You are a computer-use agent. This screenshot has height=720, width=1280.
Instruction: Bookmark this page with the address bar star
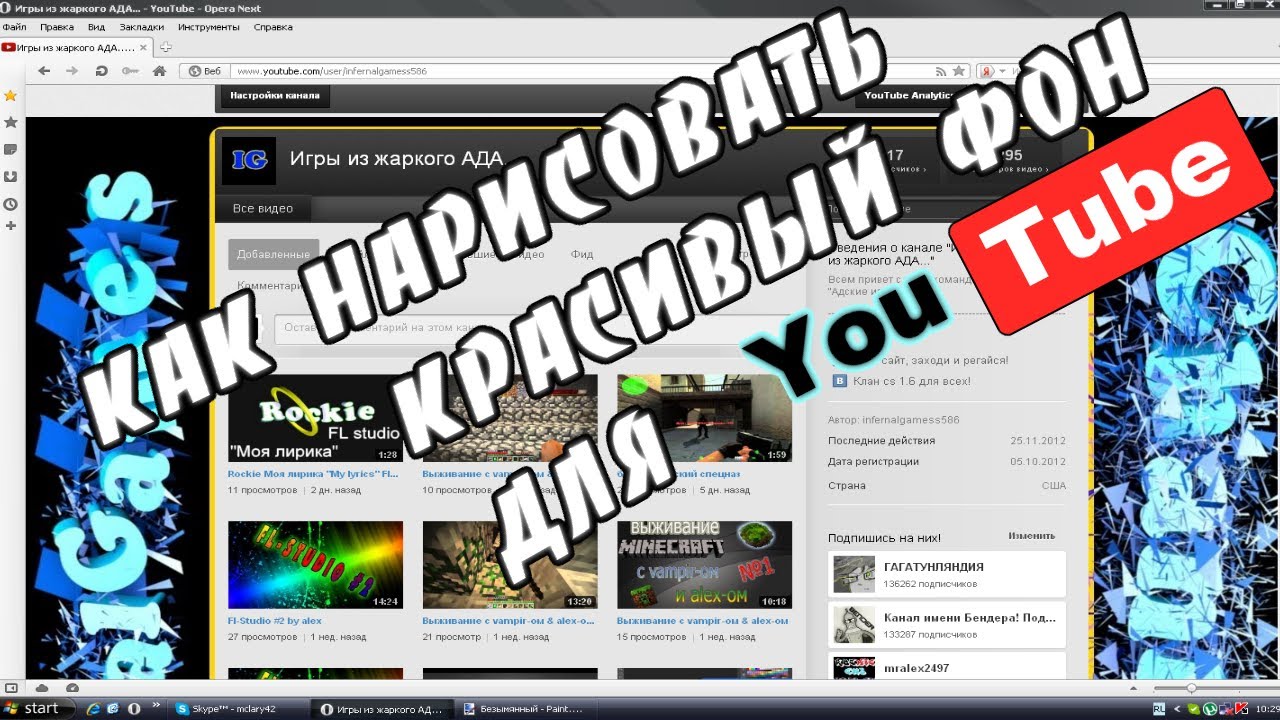959,71
